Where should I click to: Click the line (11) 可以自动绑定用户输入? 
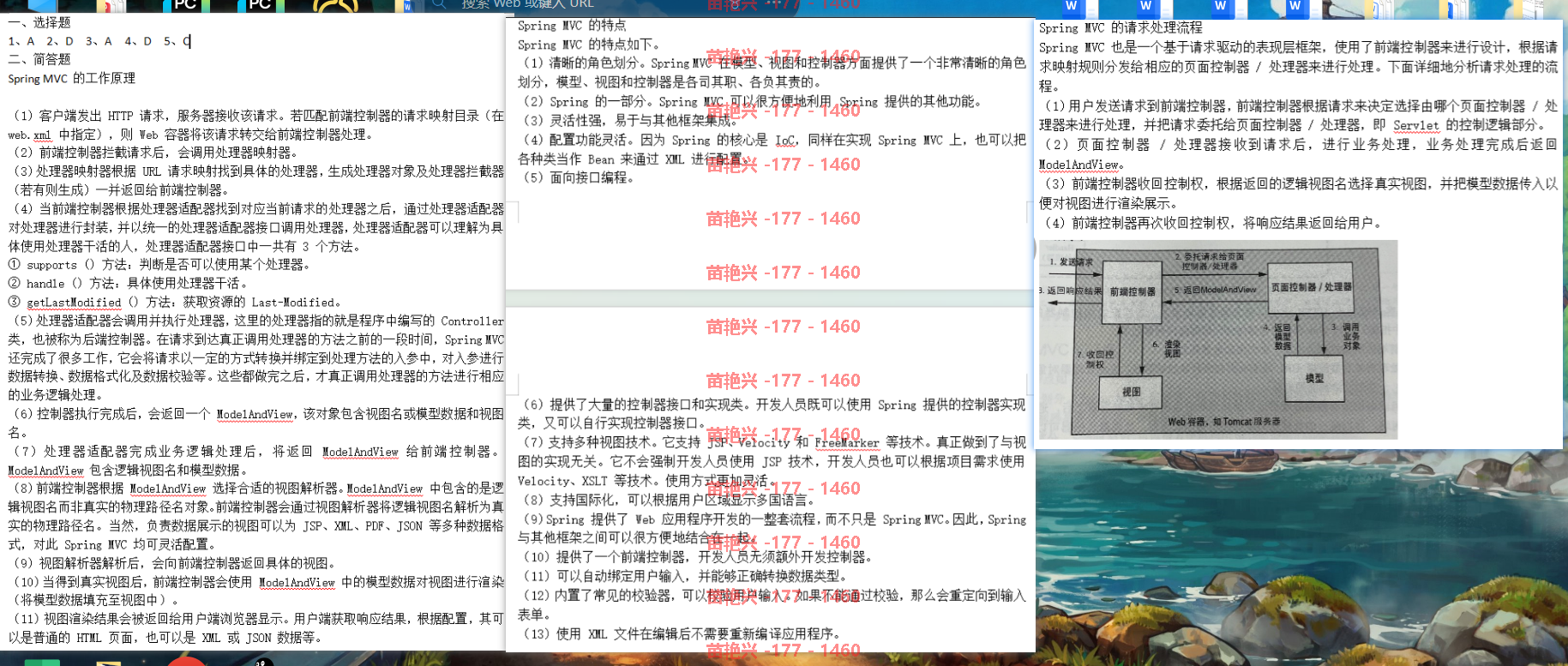(686, 576)
